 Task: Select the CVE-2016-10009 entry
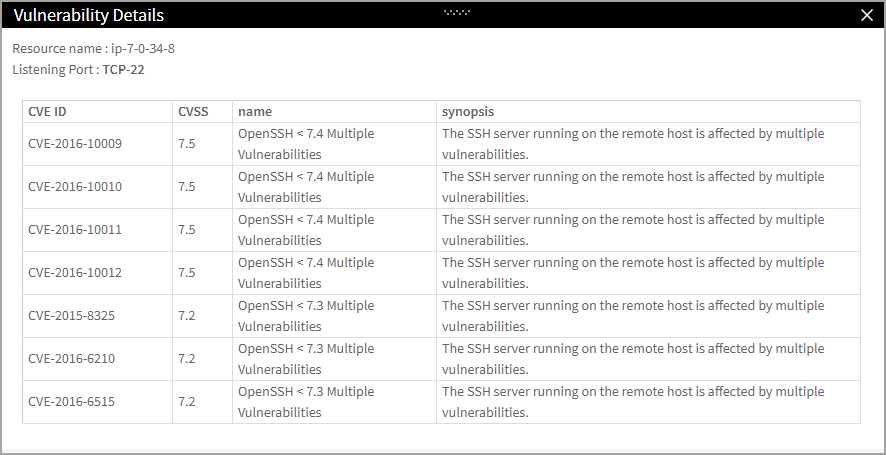pos(75,144)
